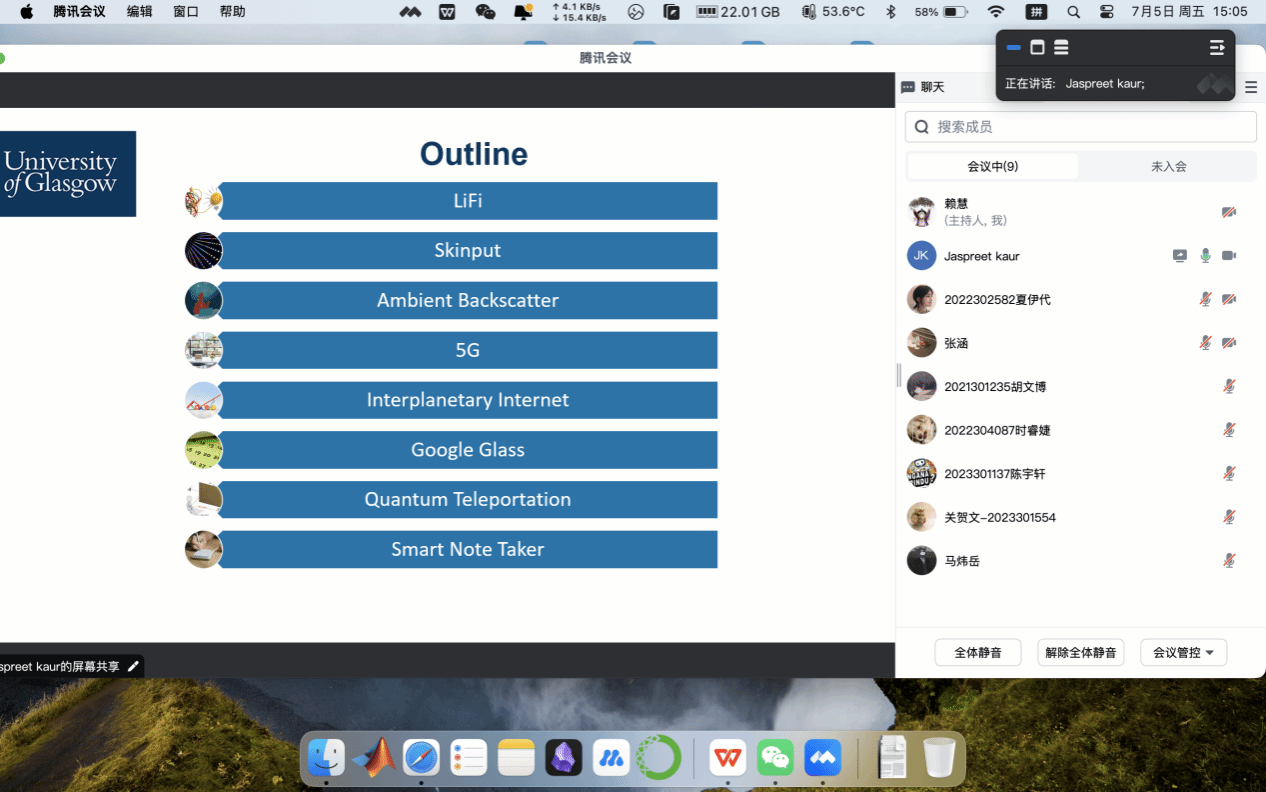The width and height of the screenshot is (1266, 792).
Task: Expand the 会议管控 dropdown
Action: [1183, 653]
